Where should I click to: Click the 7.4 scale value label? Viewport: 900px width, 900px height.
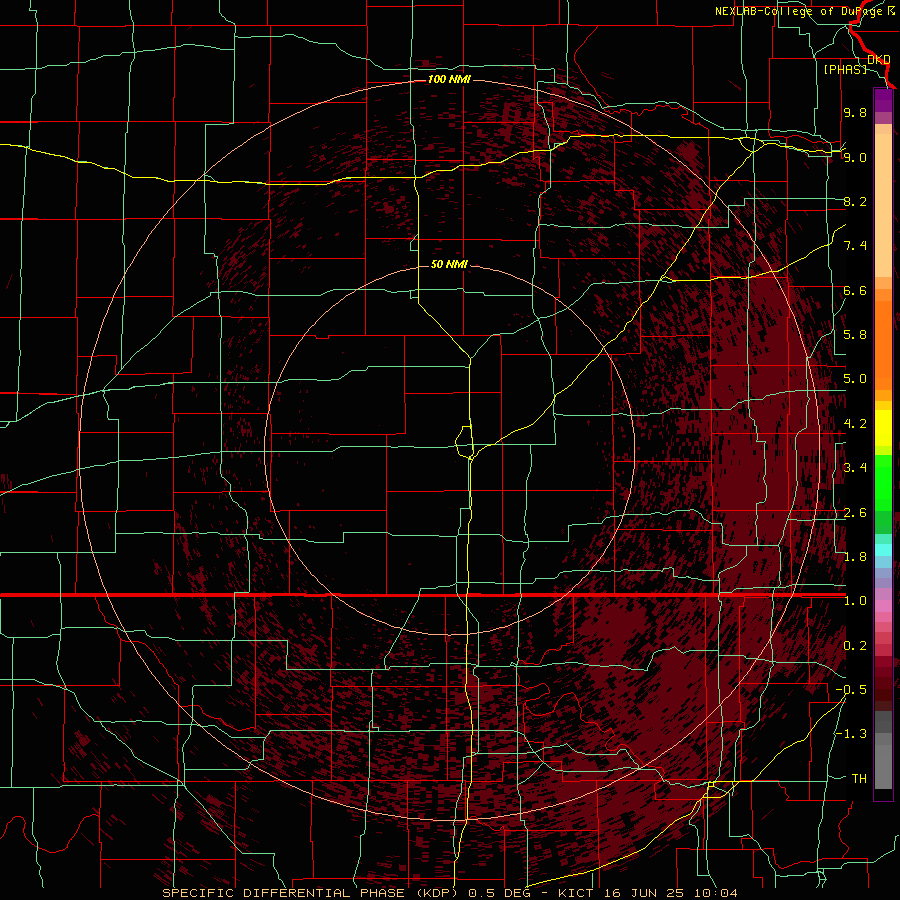(855, 246)
